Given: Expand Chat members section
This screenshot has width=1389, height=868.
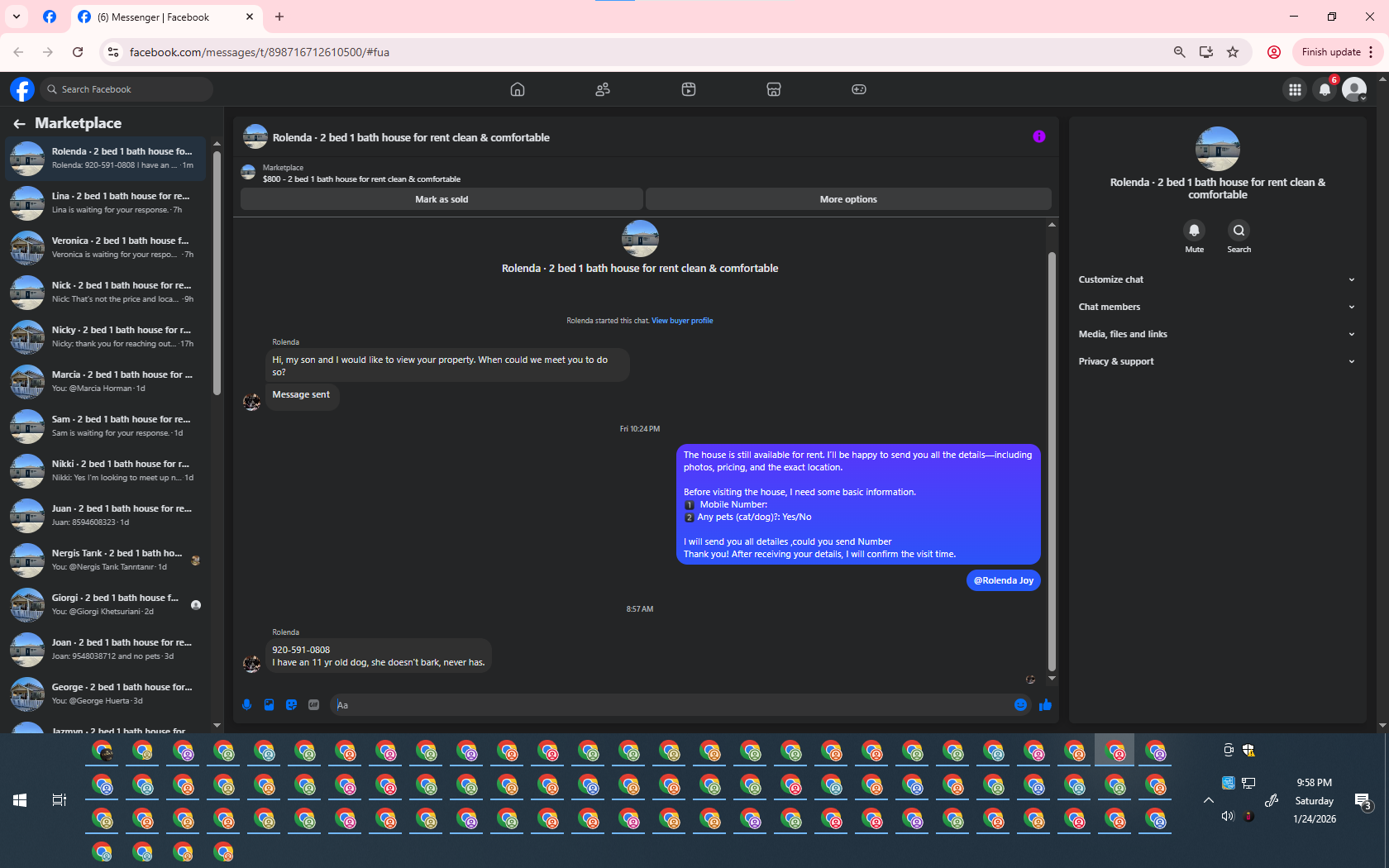Looking at the screenshot, I should click(x=1217, y=307).
